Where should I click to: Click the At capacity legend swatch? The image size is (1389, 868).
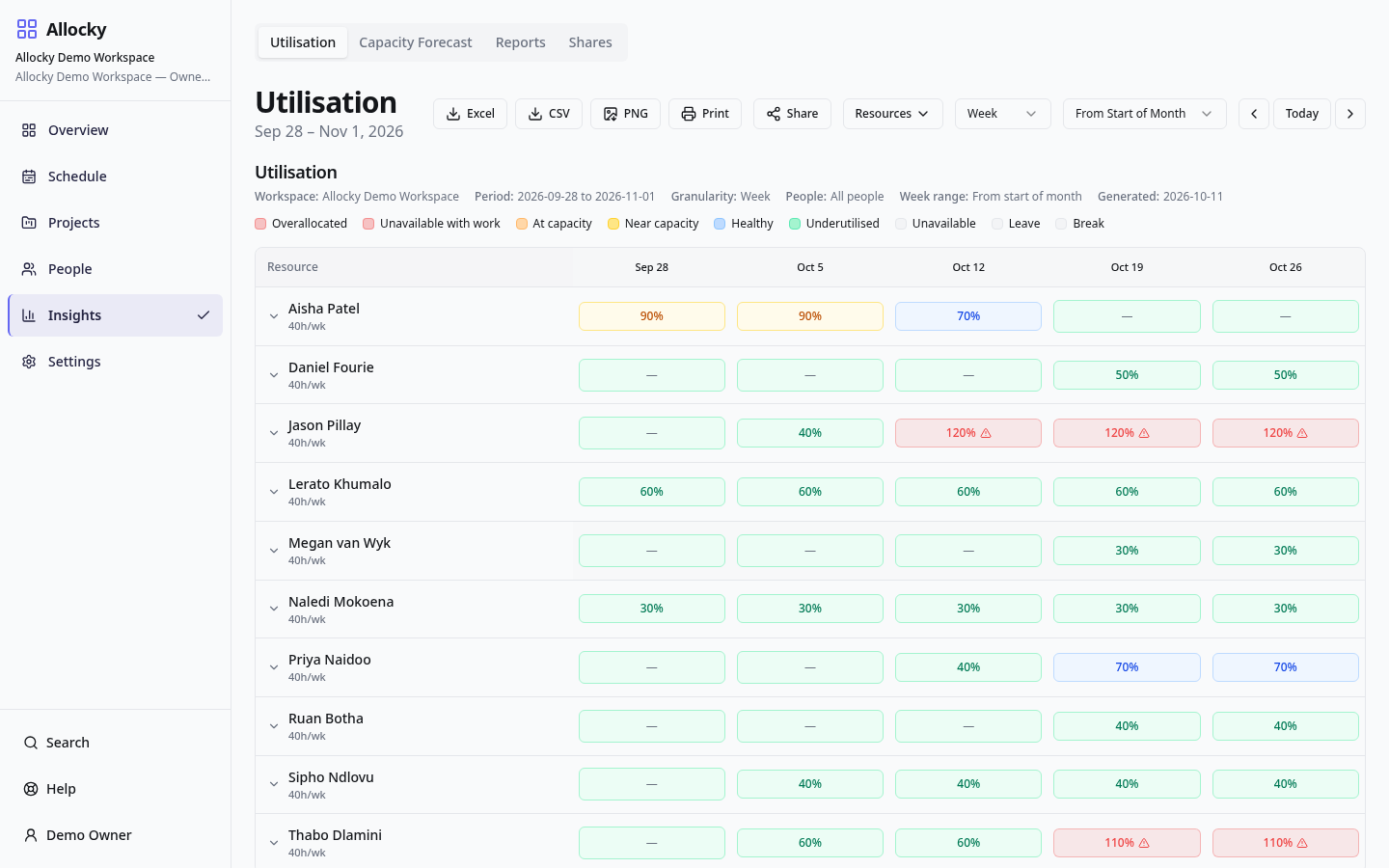(x=522, y=224)
